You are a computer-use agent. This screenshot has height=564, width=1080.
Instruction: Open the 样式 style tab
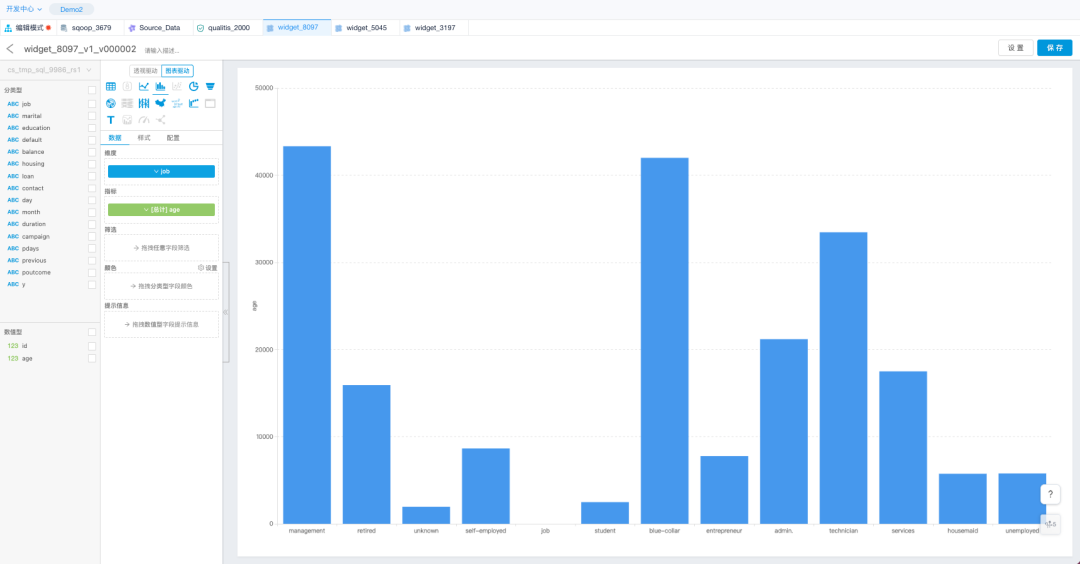[x=144, y=138]
